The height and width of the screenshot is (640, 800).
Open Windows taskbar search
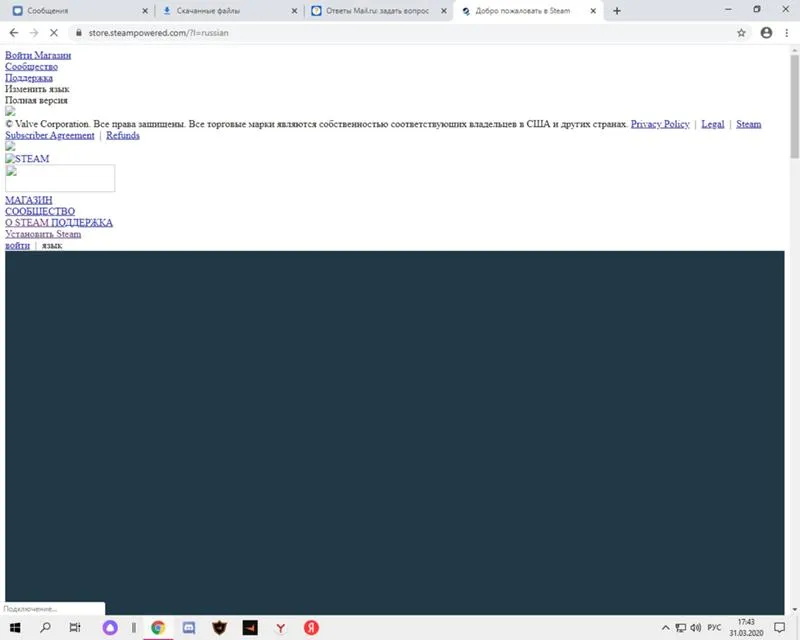(45, 628)
